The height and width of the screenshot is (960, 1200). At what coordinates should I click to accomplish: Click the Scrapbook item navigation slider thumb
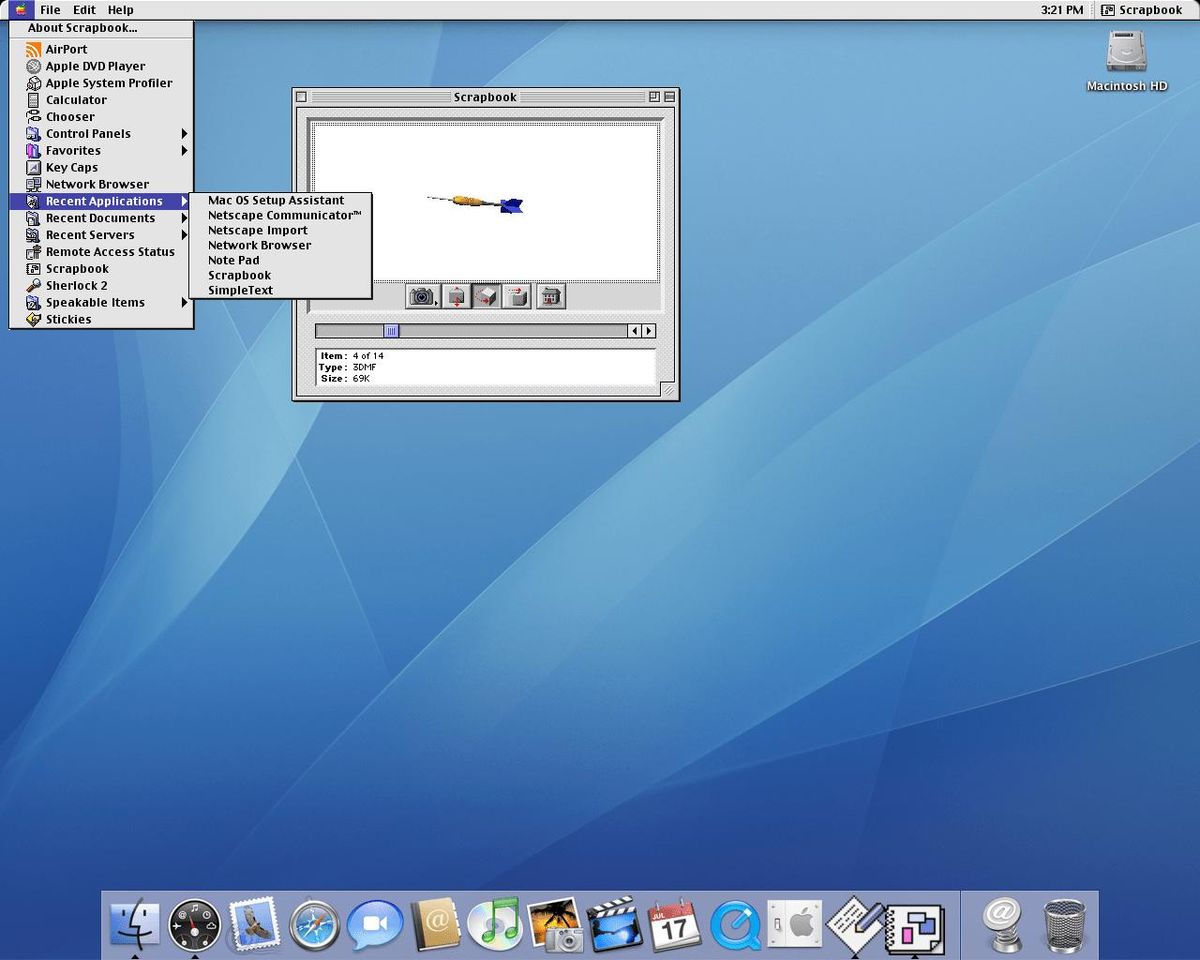pyautogui.click(x=390, y=330)
